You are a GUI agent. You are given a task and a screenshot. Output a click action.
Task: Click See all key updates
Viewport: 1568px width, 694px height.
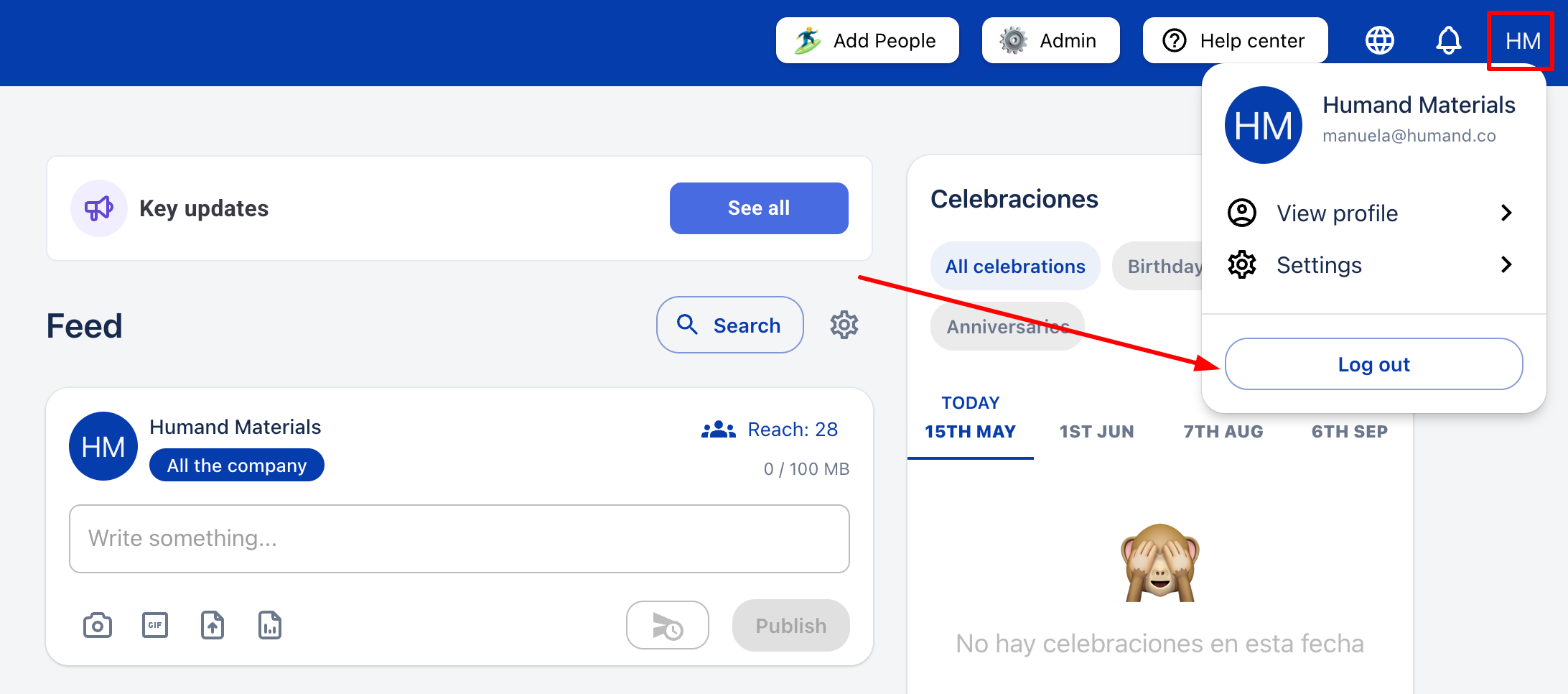759,208
